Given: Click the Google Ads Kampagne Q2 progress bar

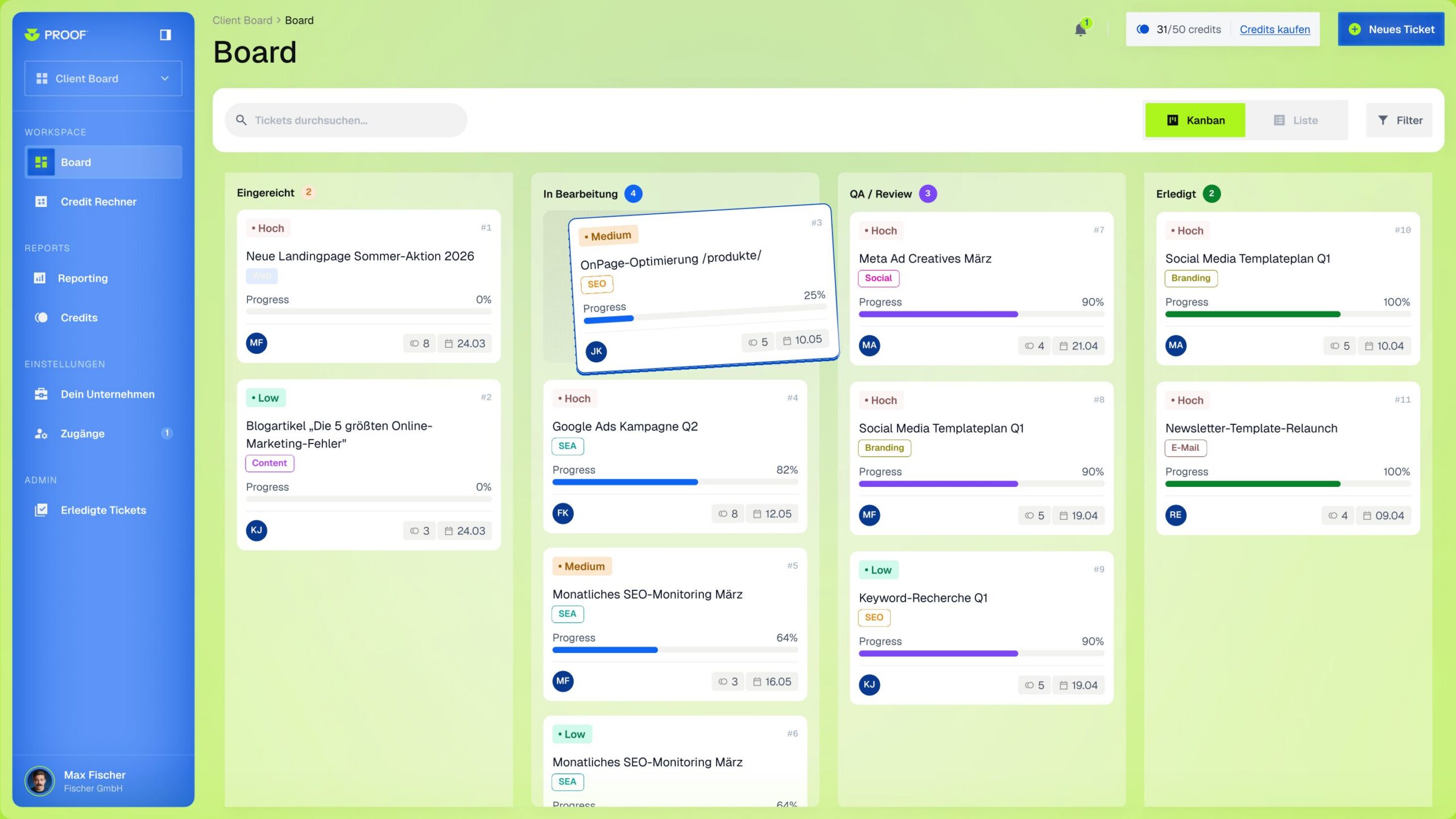Looking at the screenshot, I should [x=675, y=482].
